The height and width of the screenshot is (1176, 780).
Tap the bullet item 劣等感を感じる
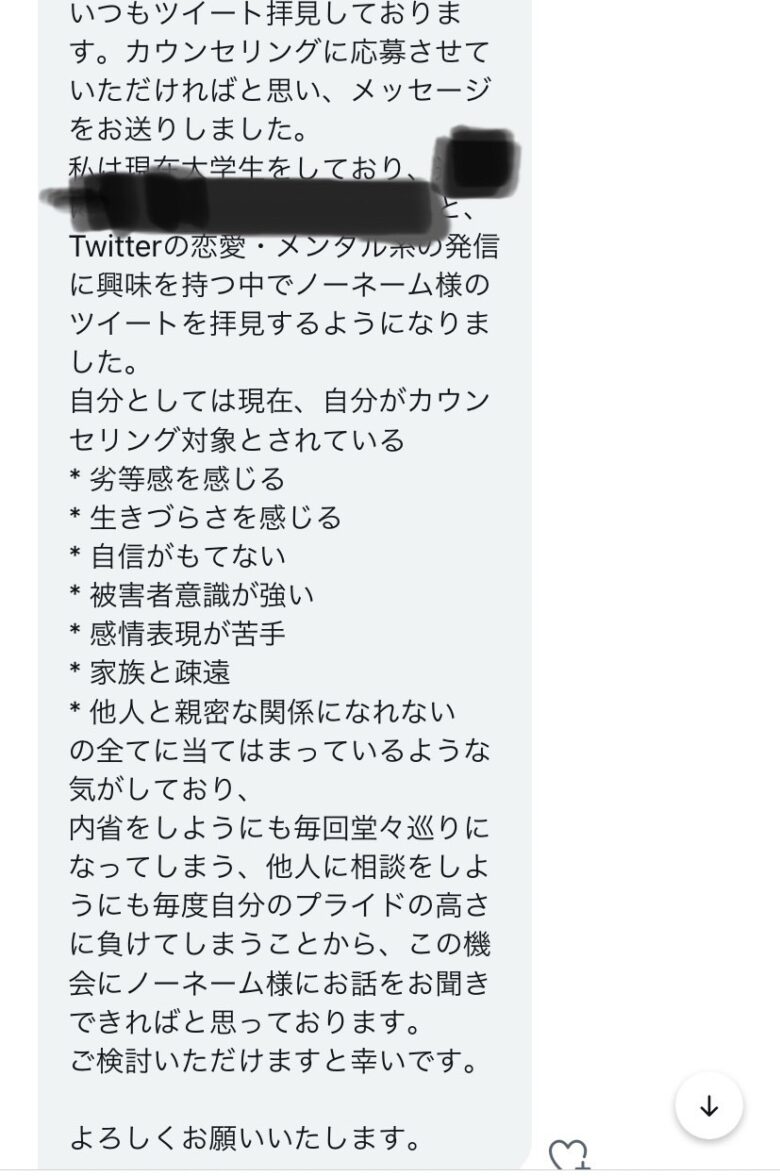(x=177, y=478)
